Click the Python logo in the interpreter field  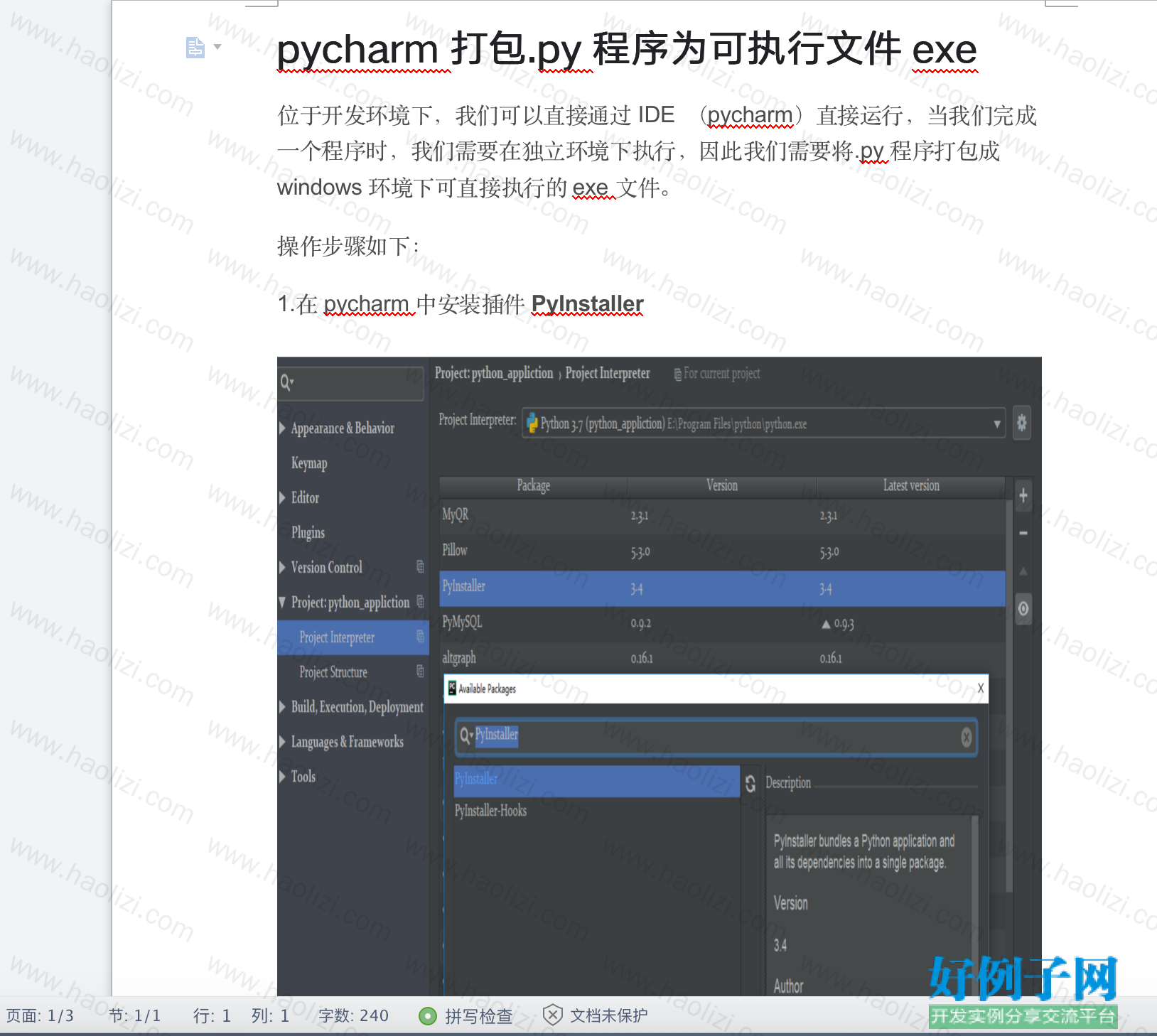(532, 423)
